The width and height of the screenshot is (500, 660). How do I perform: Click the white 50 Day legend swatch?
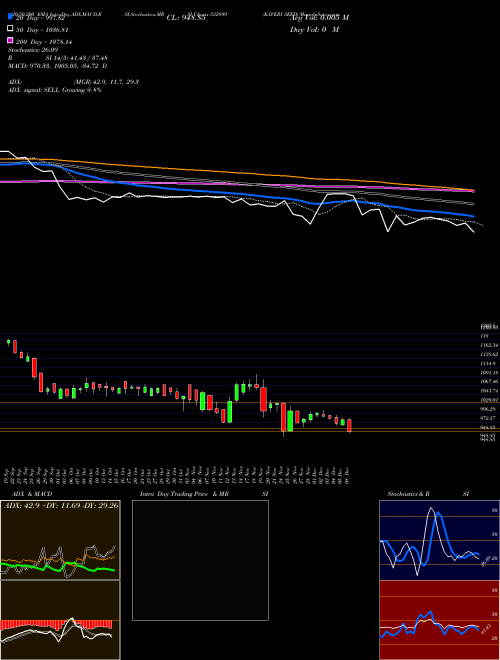pos(10,28)
